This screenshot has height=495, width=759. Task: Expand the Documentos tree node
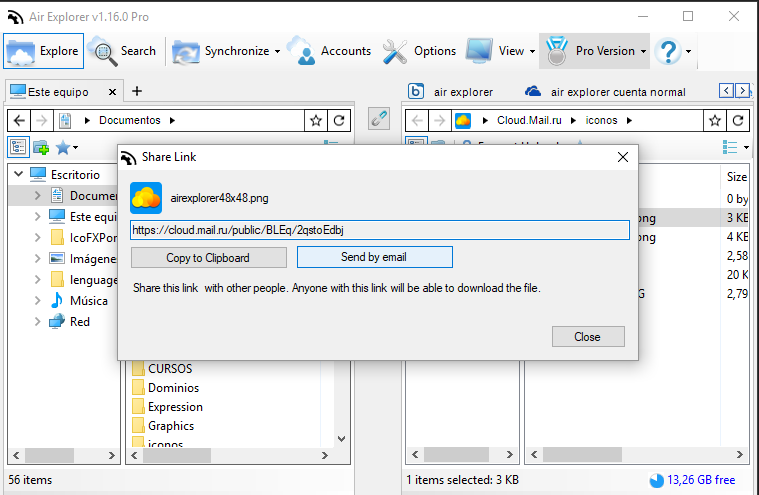[x=37, y=195]
